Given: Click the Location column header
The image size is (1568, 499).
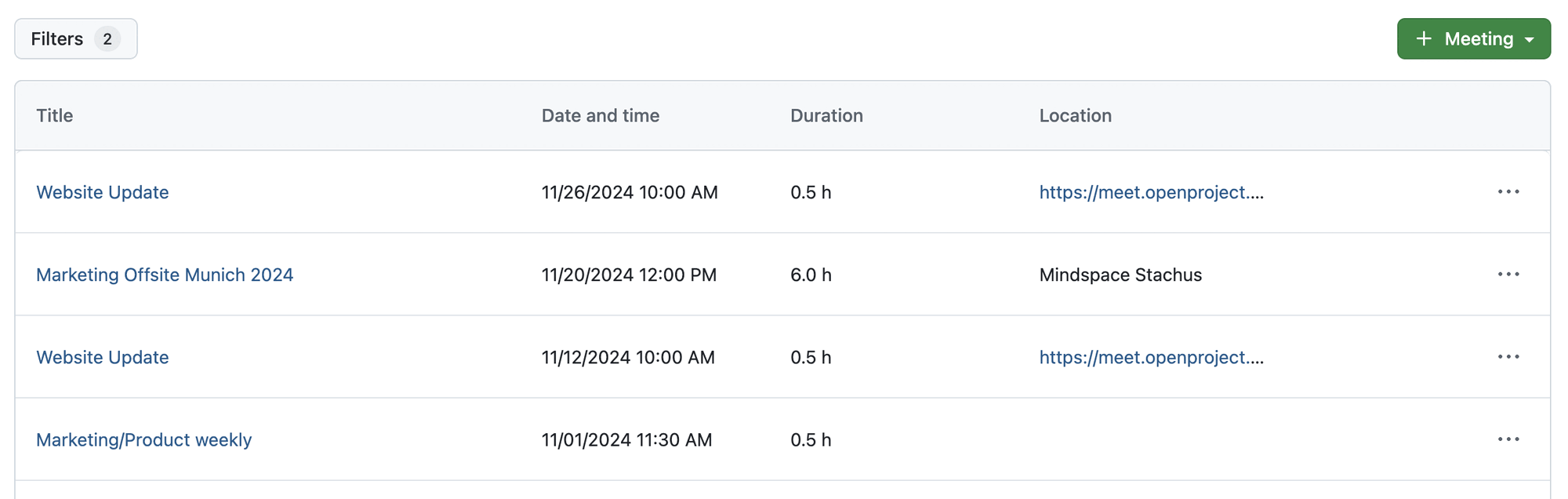Looking at the screenshot, I should [1075, 115].
